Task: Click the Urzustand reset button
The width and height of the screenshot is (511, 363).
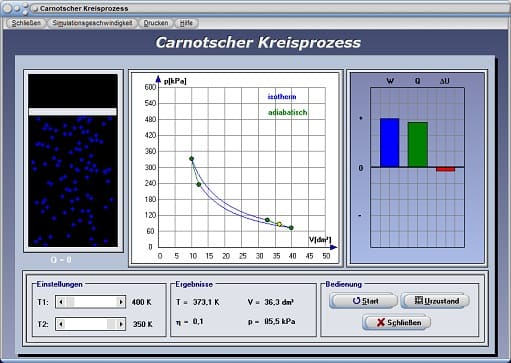Action: 435,301
